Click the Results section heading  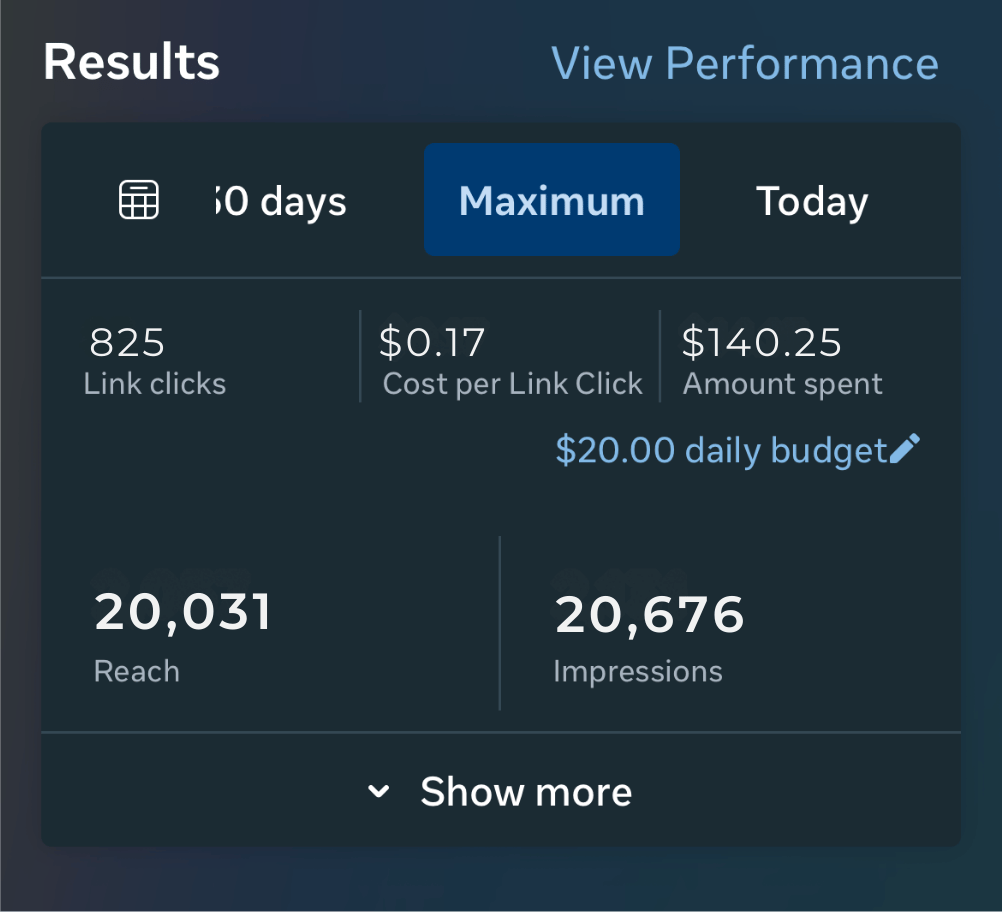pos(132,63)
